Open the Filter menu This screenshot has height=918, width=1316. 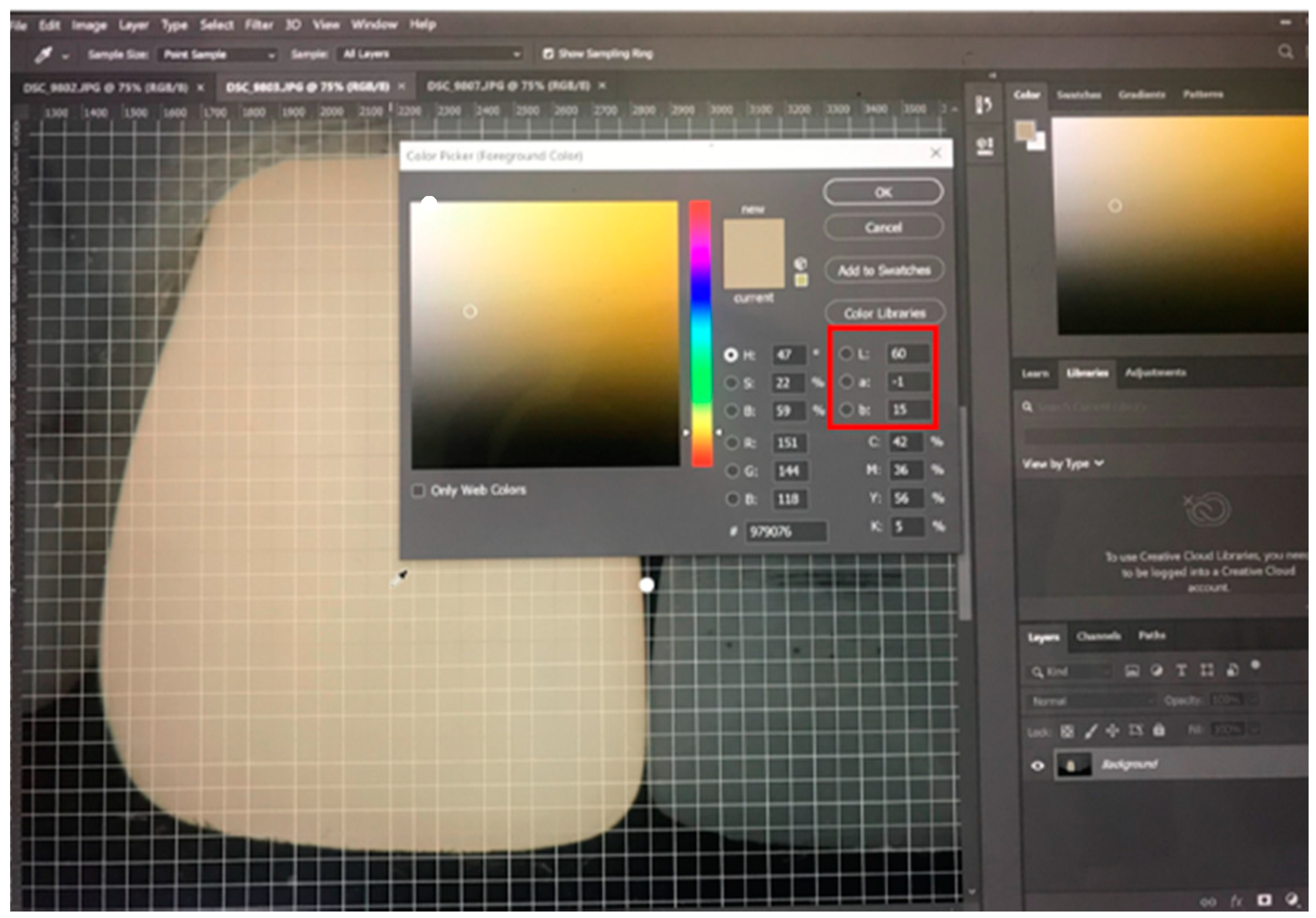[259, 25]
